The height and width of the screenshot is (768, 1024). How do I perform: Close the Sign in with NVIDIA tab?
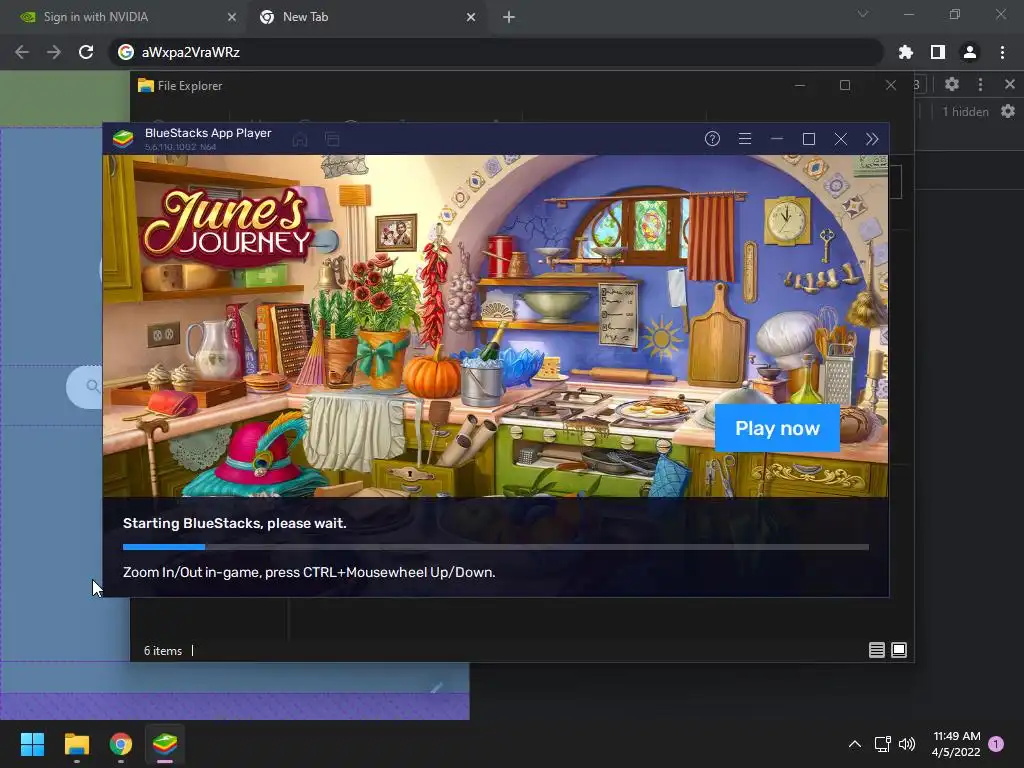pyautogui.click(x=232, y=17)
